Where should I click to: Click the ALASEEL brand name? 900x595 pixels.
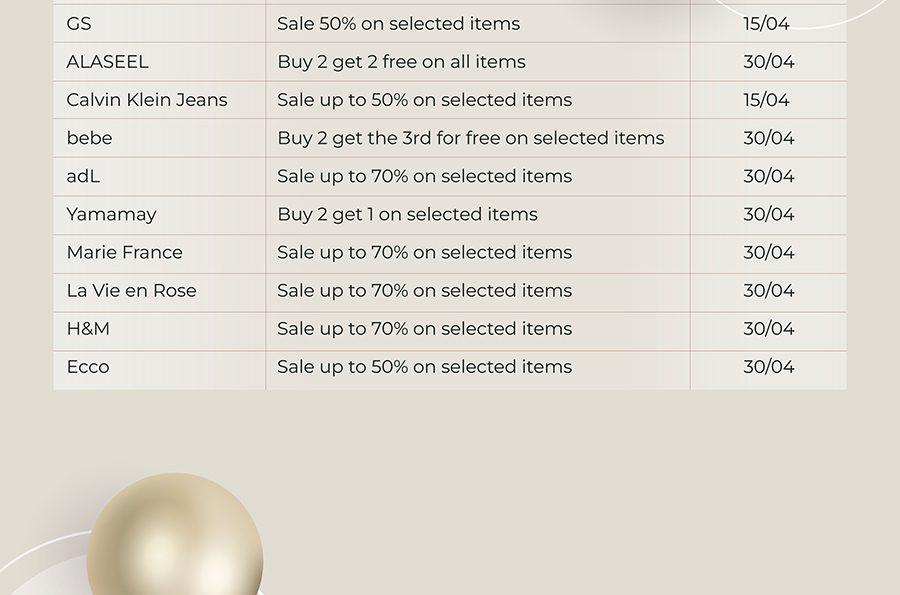pos(107,61)
